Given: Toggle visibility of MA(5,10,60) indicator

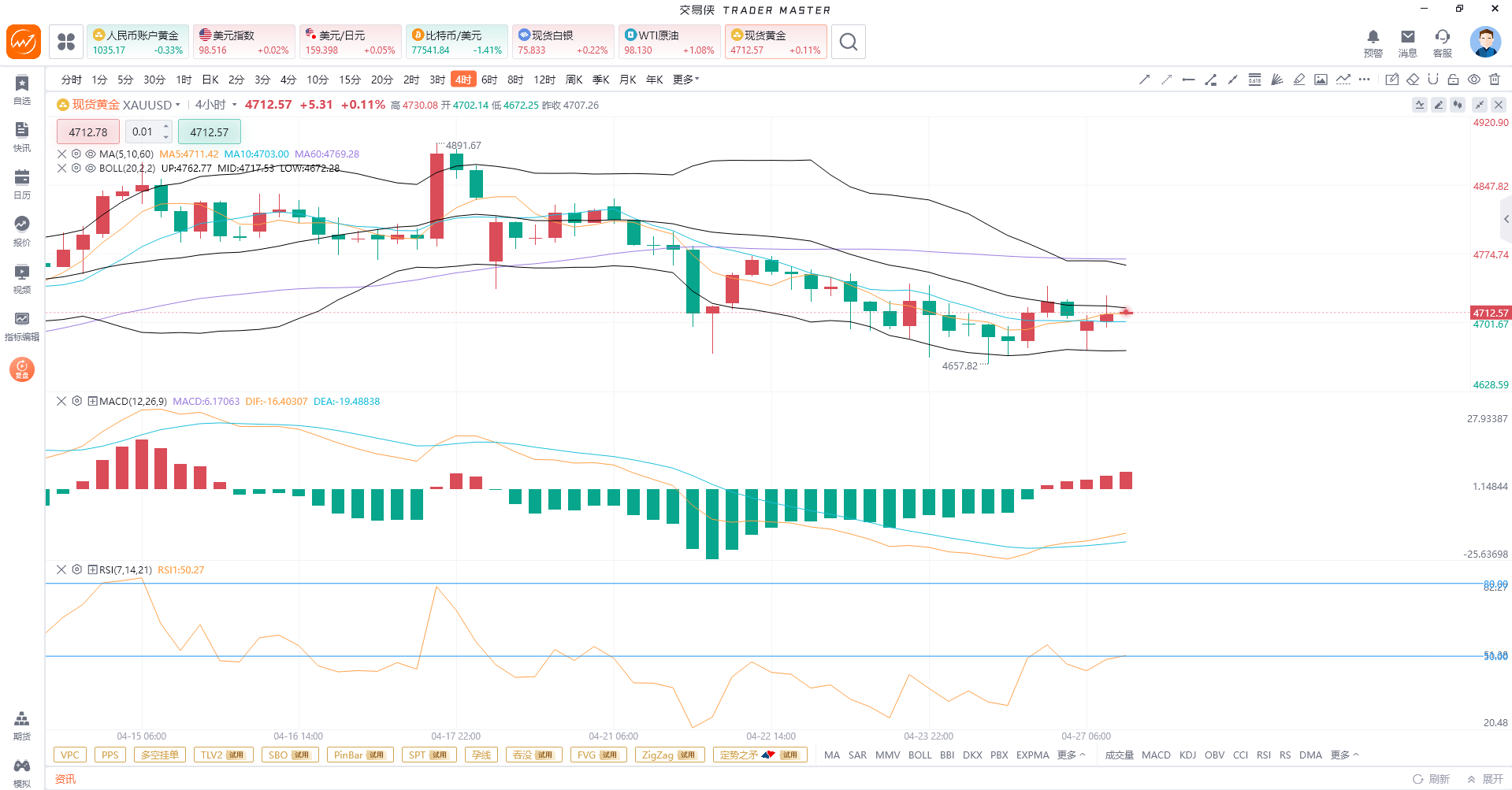Looking at the screenshot, I should [91, 154].
